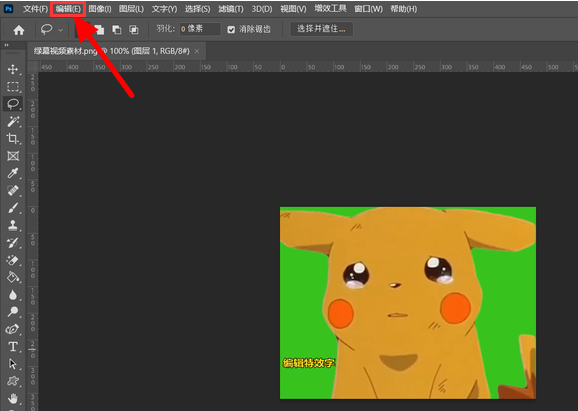Choose Add to selection mode icon
Viewport: 578px width, 411px height.
tap(99, 29)
